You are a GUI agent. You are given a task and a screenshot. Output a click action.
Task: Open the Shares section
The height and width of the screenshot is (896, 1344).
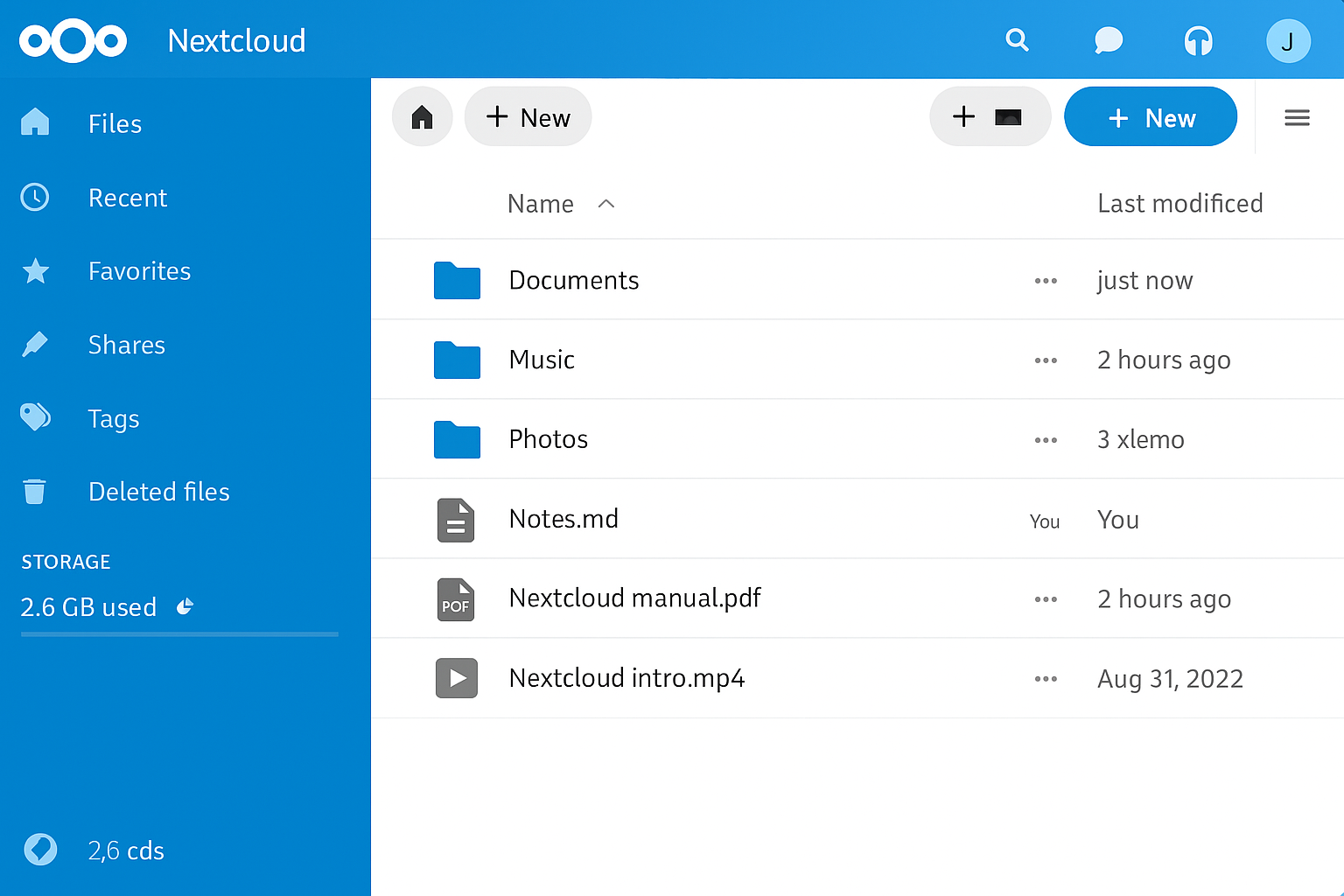coord(127,345)
